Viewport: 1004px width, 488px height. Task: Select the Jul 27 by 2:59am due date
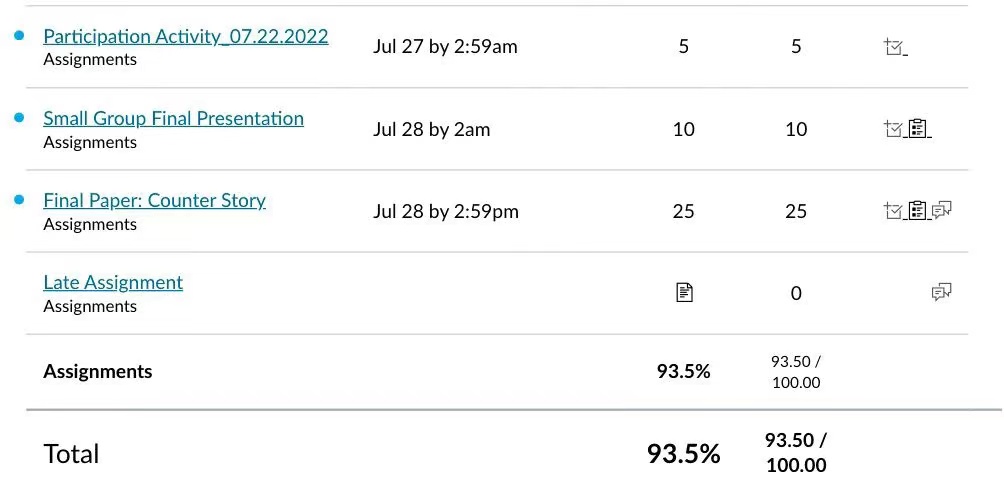click(445, 47)
